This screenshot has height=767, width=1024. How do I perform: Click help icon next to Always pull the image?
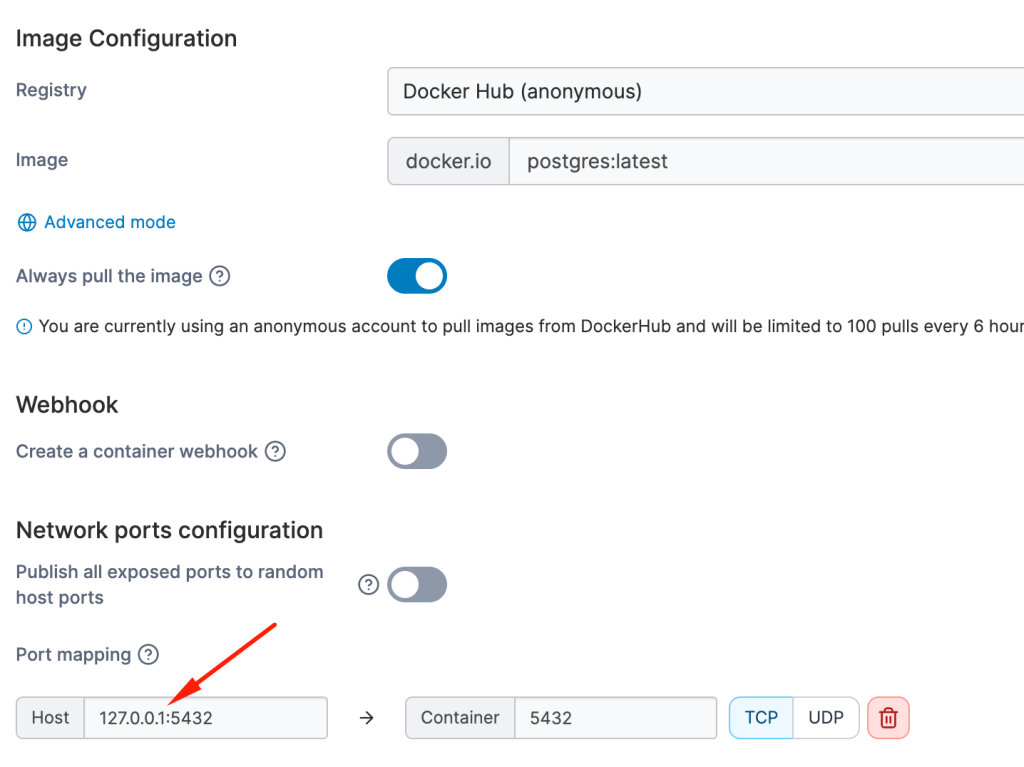[220, 276]
